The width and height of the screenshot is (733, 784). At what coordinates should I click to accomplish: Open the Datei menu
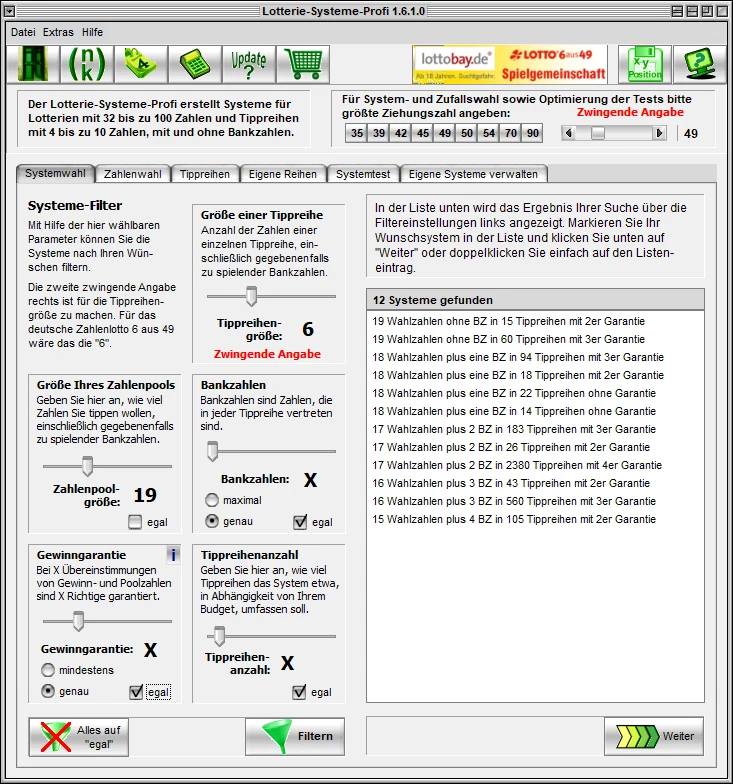tap(23, 32)
